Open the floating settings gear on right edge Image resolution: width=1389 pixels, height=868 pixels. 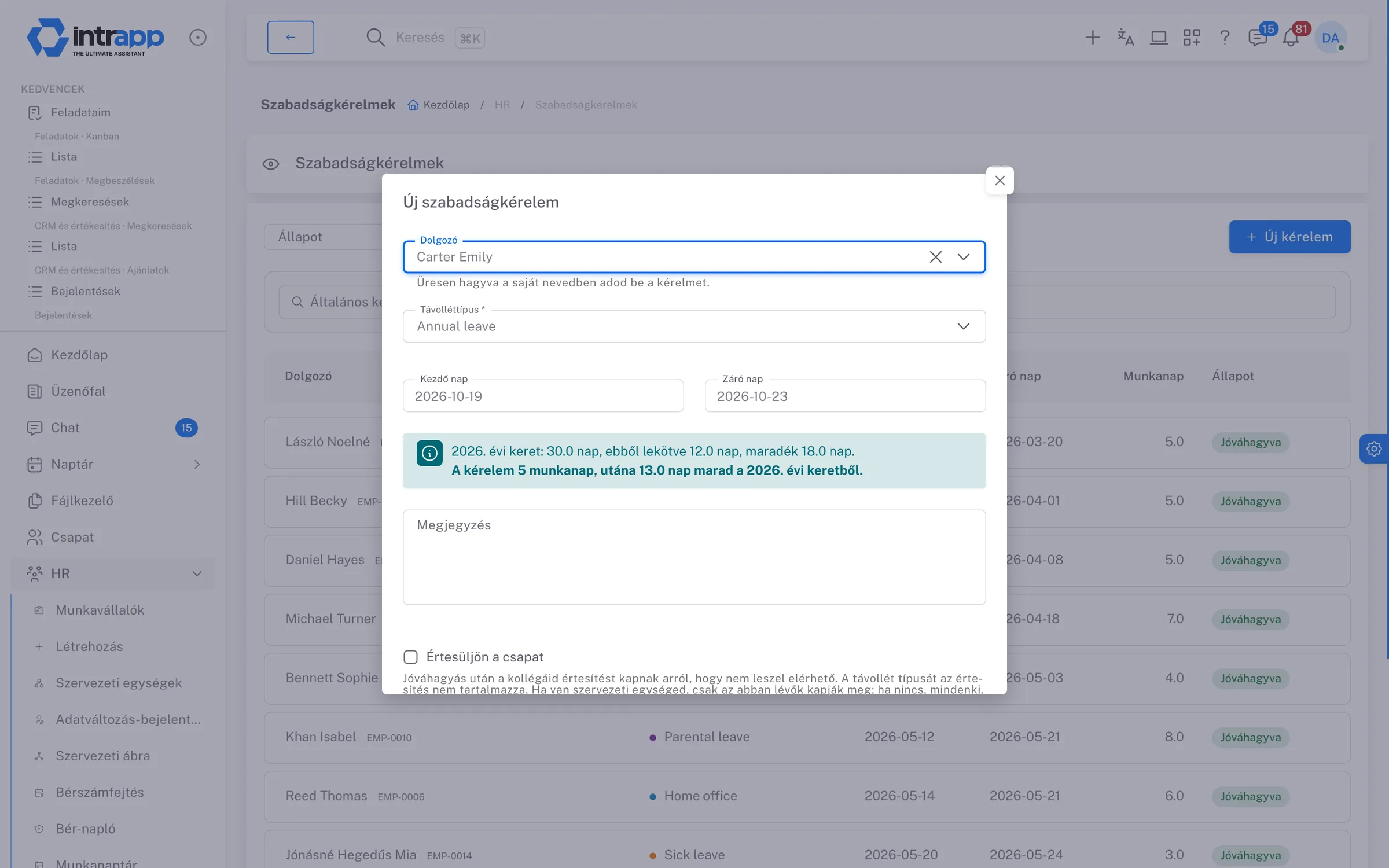1374,448
